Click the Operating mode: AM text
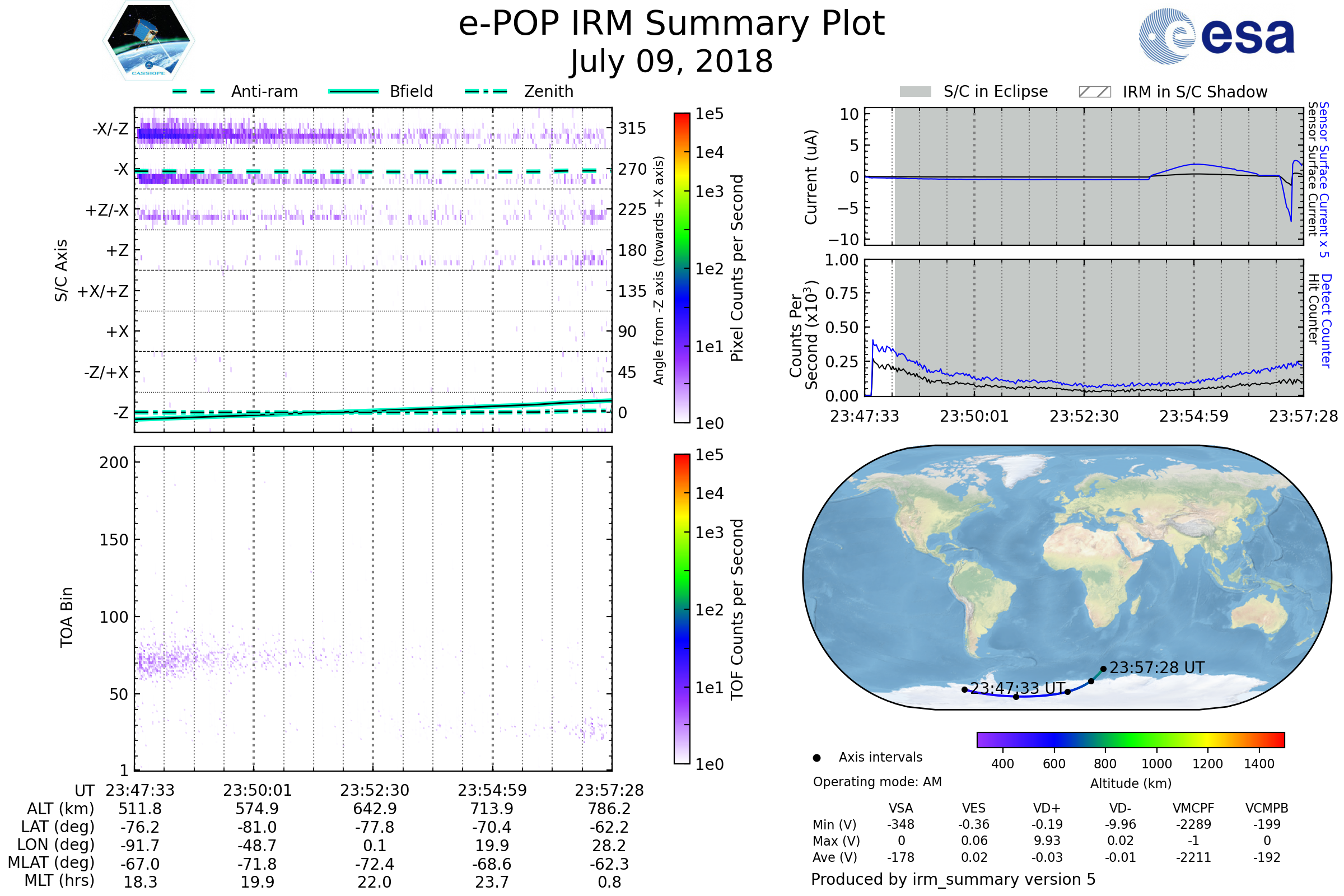The height and width of the screenshot is (896, 1344). pos(877,782)
